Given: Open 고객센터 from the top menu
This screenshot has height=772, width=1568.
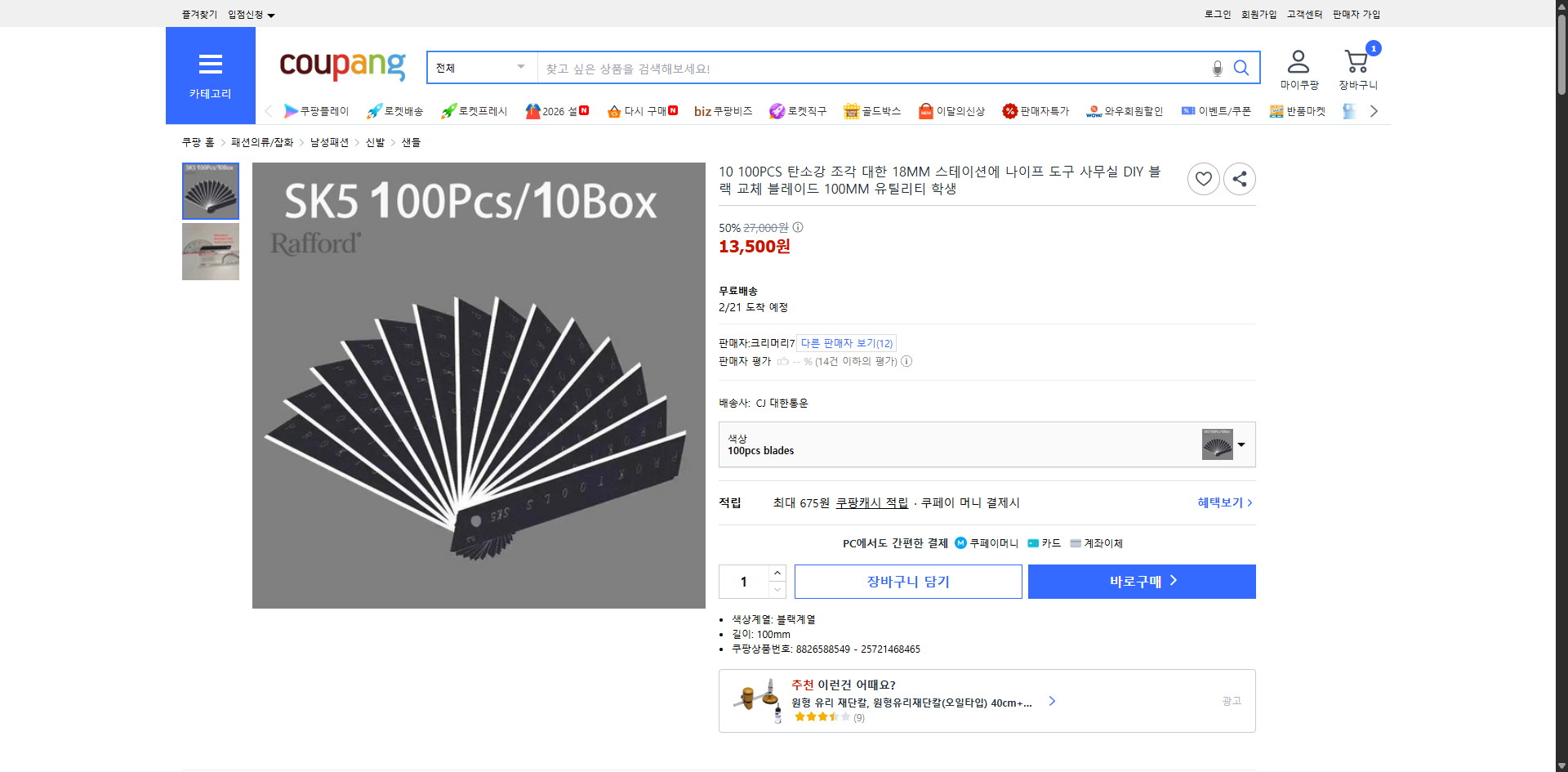Looking at the screenshot, I should (x=1304, y=14).
